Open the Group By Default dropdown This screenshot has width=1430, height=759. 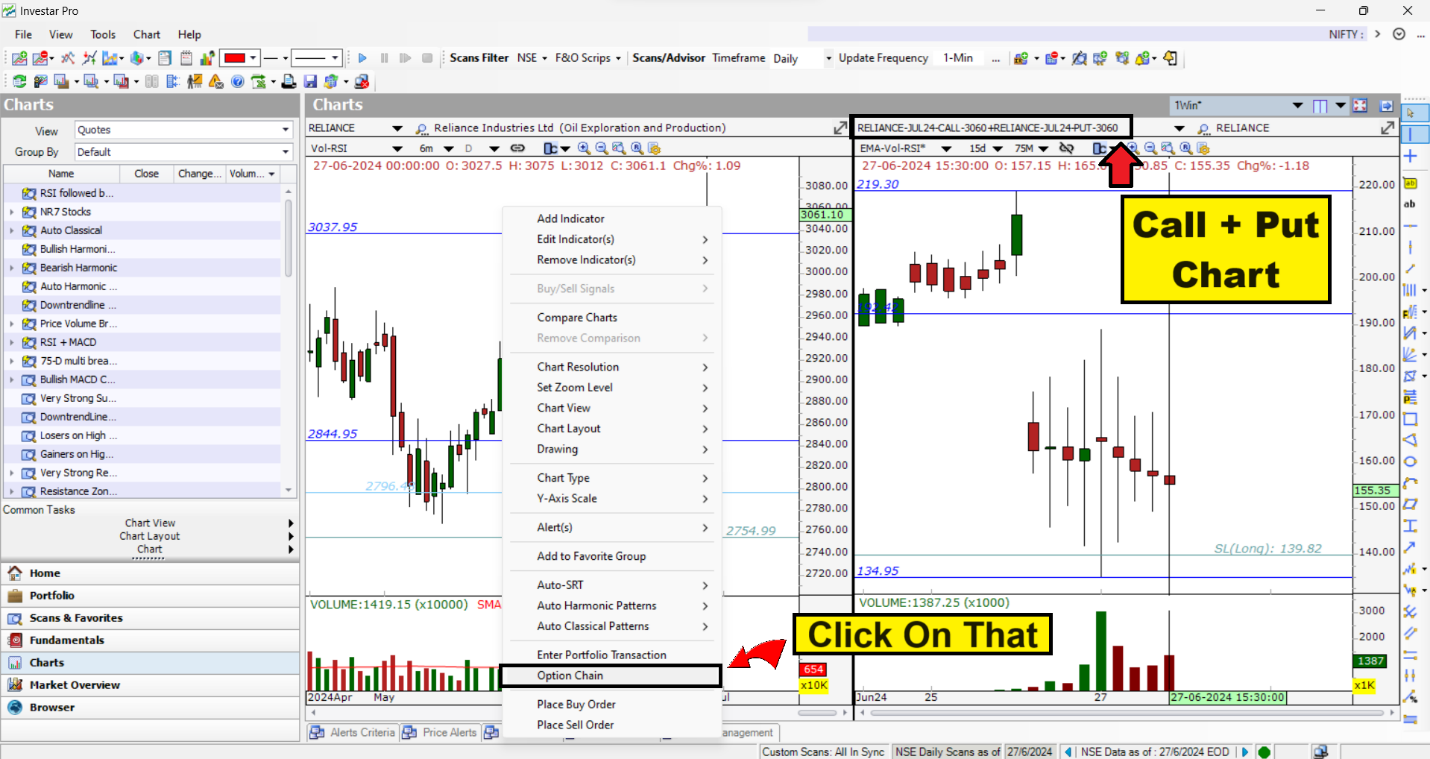point(286,152)
